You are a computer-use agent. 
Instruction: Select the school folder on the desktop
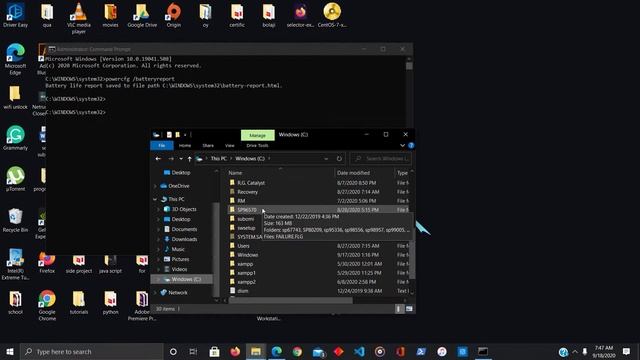16,302
